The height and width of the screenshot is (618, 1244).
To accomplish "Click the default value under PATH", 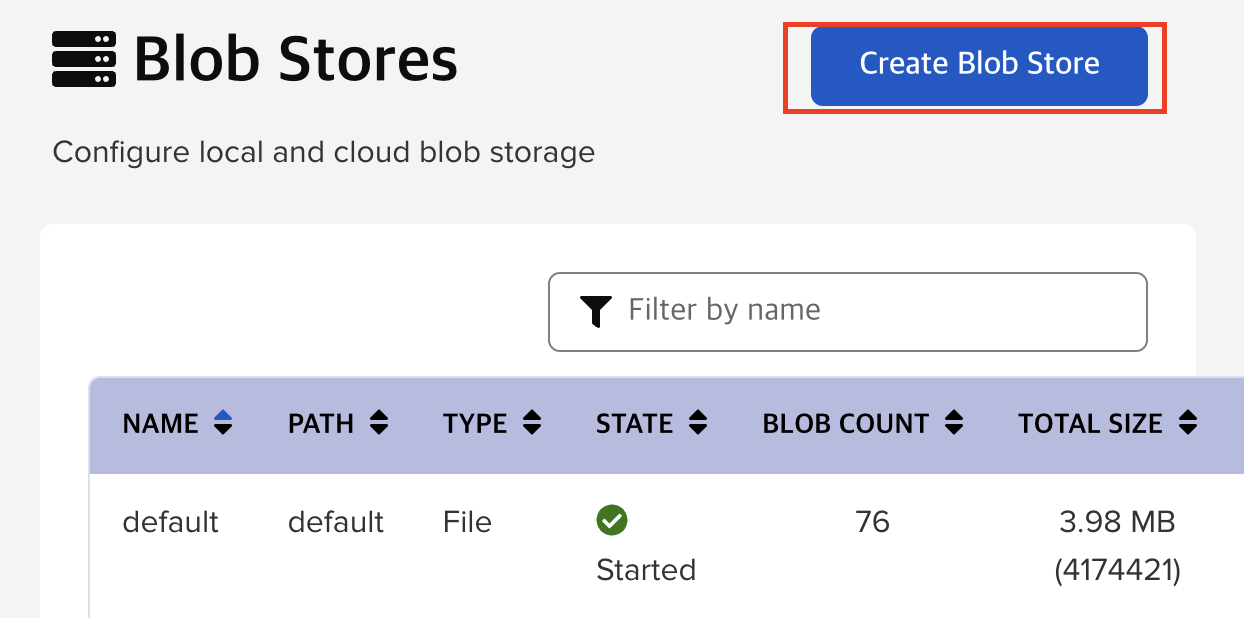I will coord(336,522).
